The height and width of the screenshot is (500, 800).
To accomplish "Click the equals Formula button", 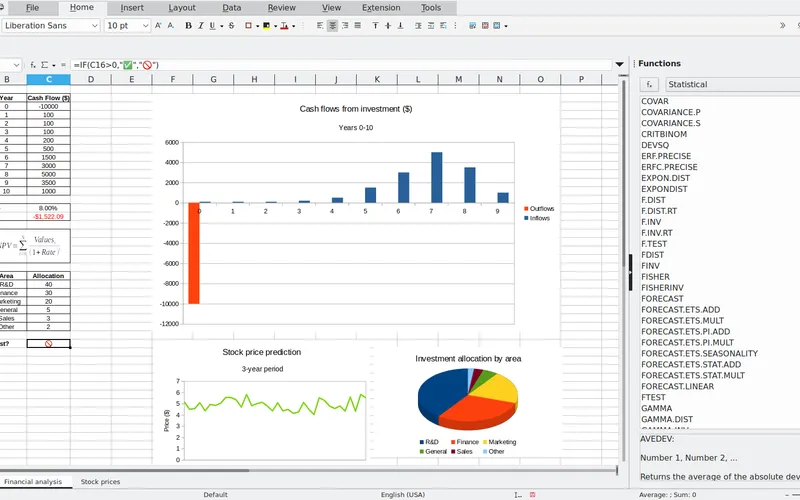I will tap(63, 65).
